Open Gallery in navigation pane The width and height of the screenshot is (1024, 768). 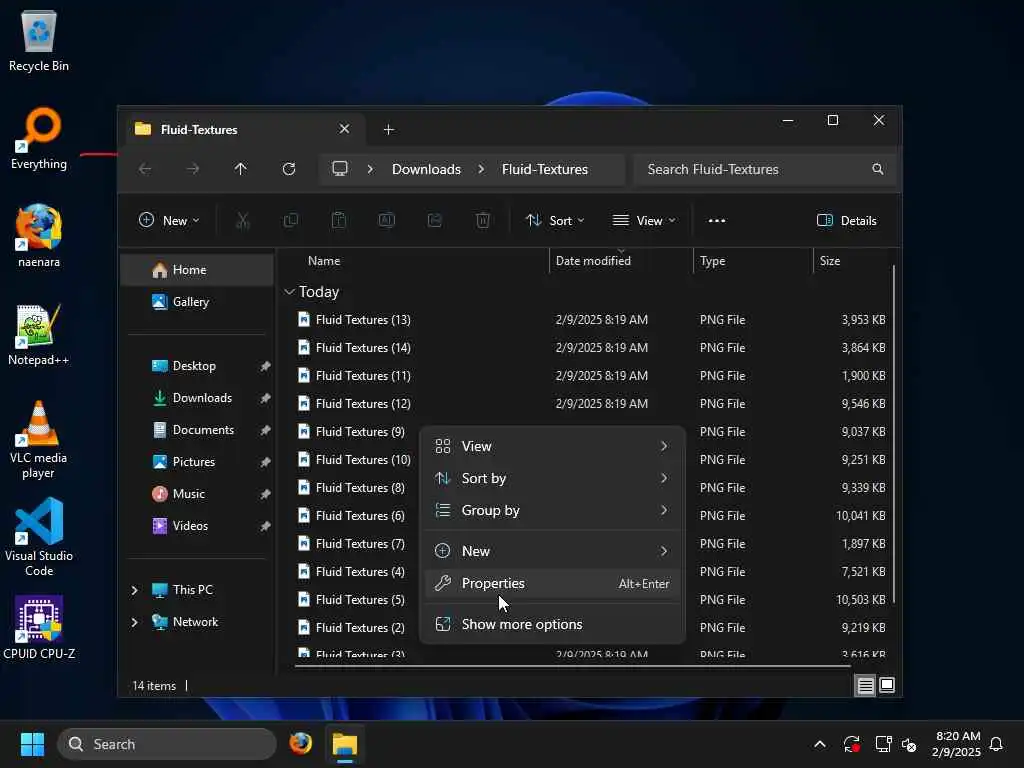click(x=197, y=302)
